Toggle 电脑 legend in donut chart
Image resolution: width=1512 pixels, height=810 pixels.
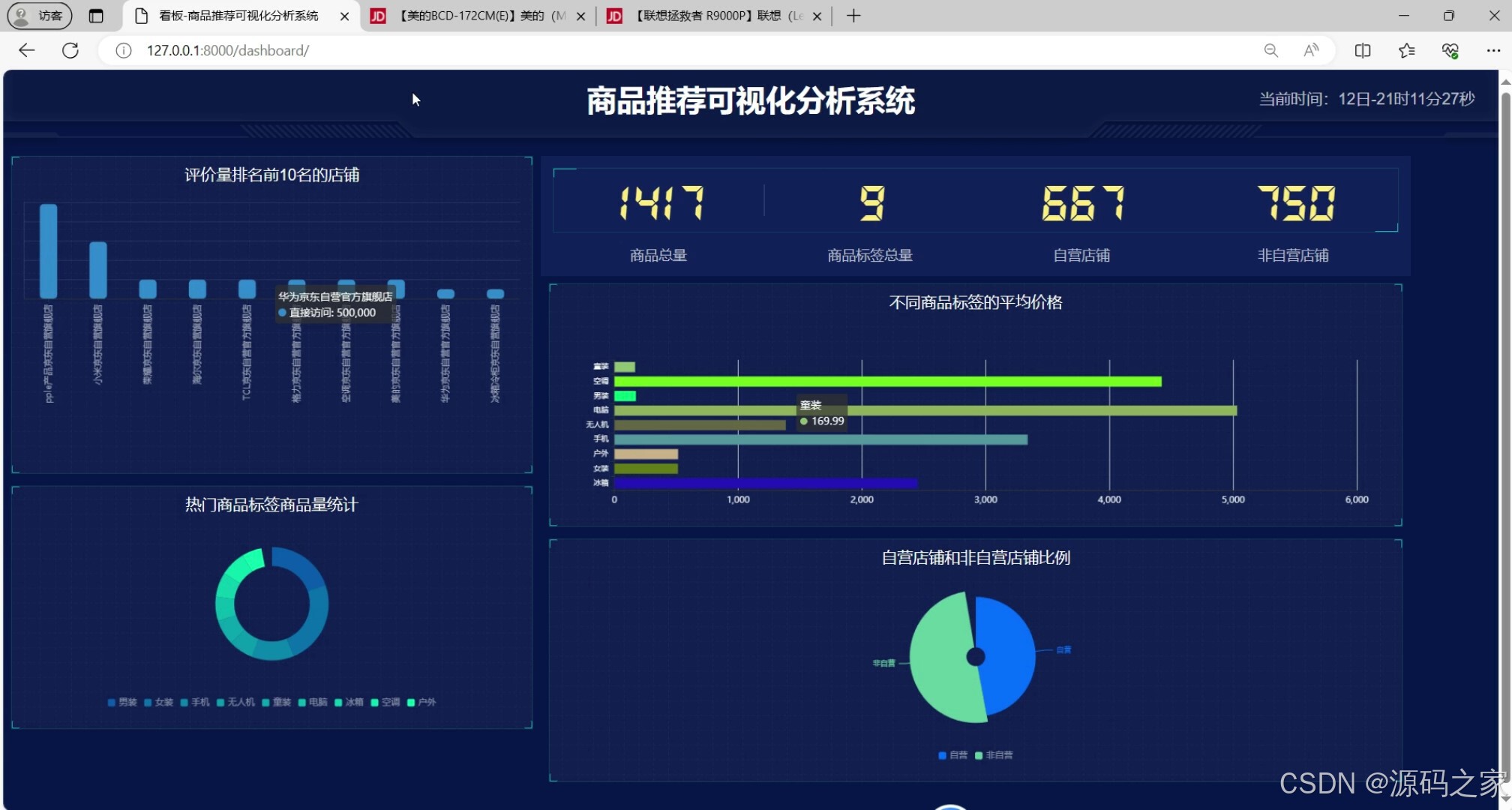pyautogui.click(x=313, y=702)
